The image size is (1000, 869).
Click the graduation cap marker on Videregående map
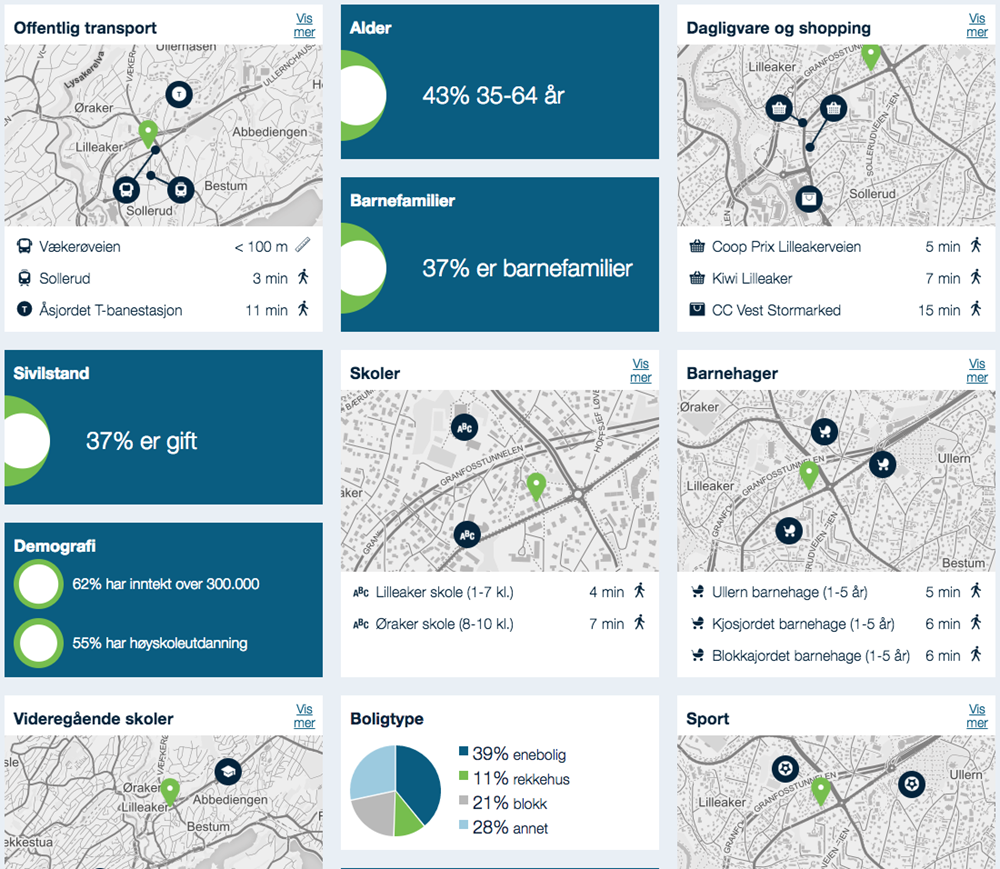click(229, 772)
